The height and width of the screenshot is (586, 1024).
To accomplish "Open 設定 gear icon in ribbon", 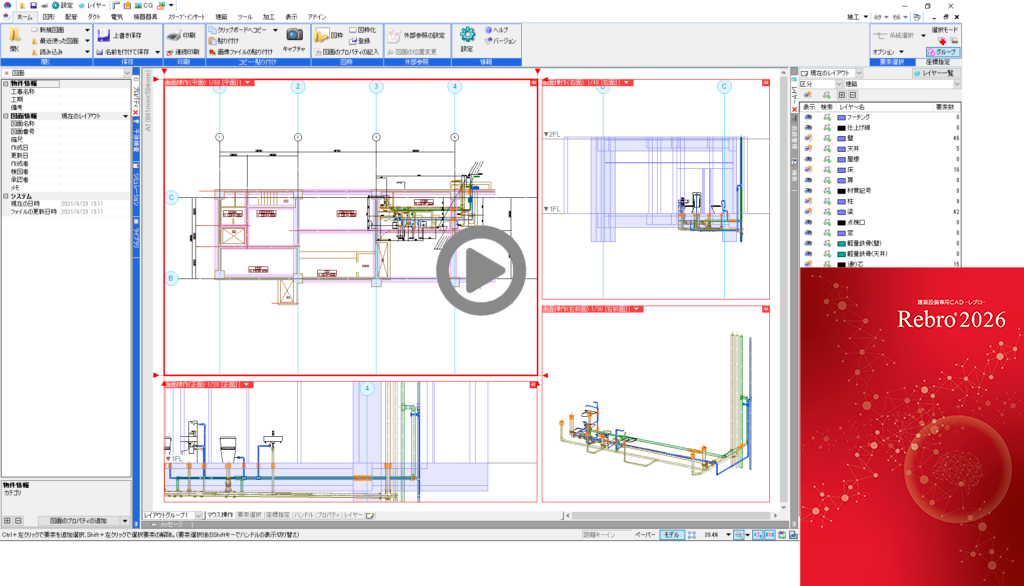I will coord(467,35).
